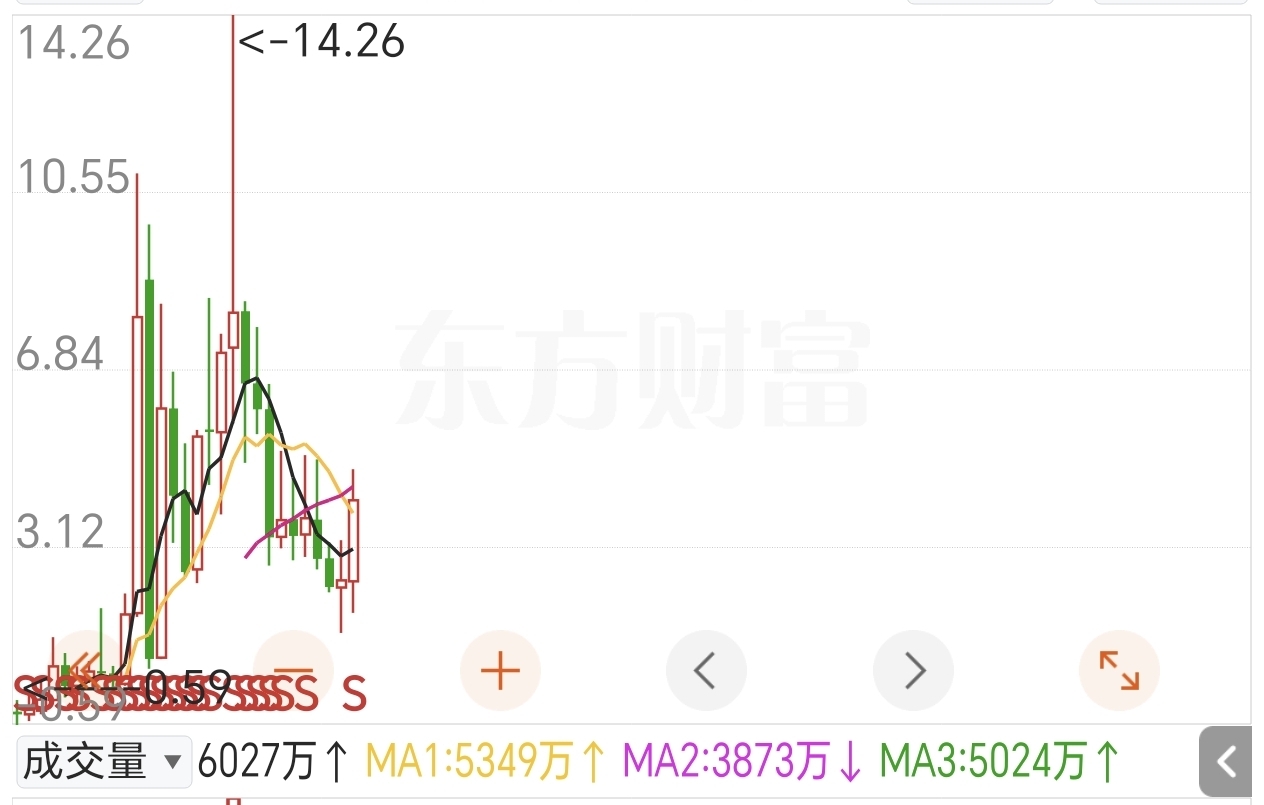Click the isolated red S marker
This screenshot has width=1264, height=805.
(x=355, y=693)
